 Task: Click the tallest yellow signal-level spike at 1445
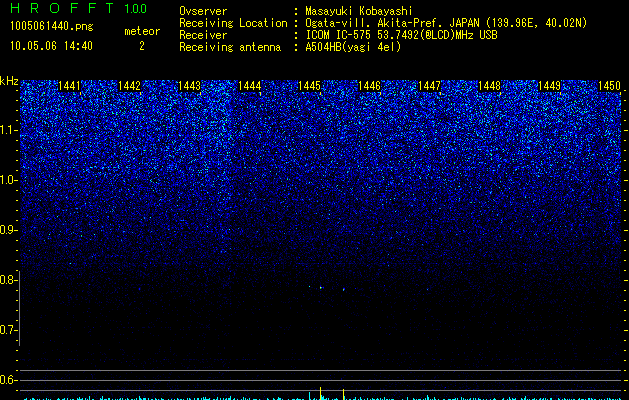[x=321, y=393]
